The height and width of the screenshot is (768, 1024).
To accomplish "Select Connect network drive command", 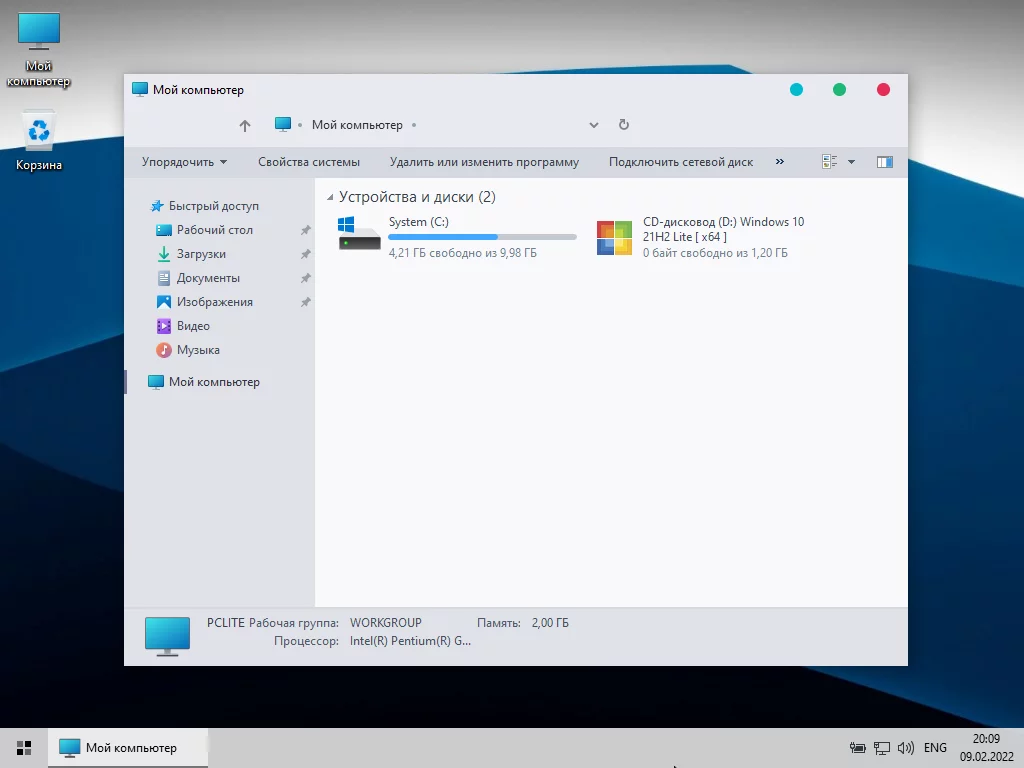I will tap(680, 162).
